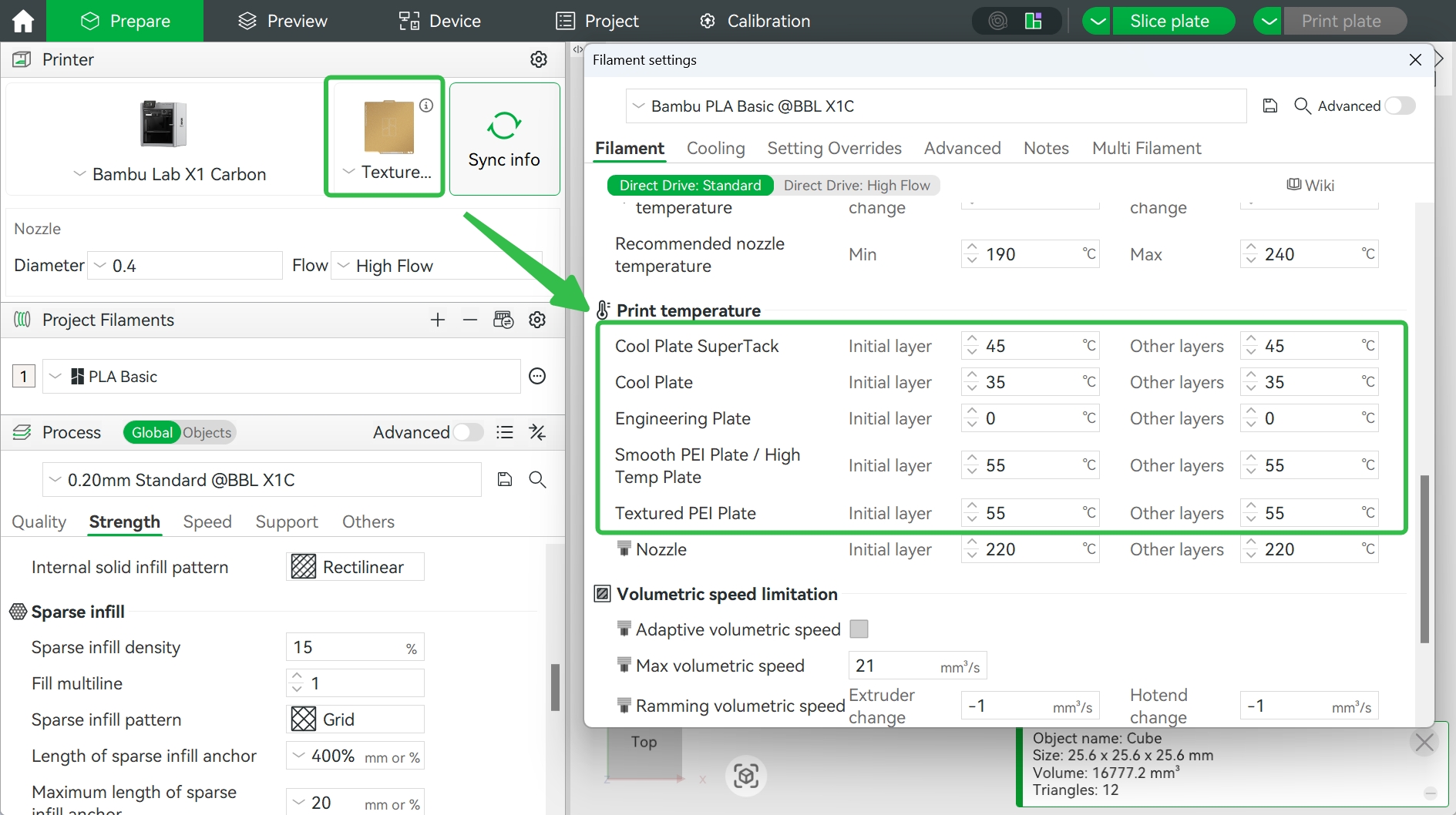Go to the home screen icon
Image resolution: width=1456 pixels, height=815 pixels.
pos(23,21)
